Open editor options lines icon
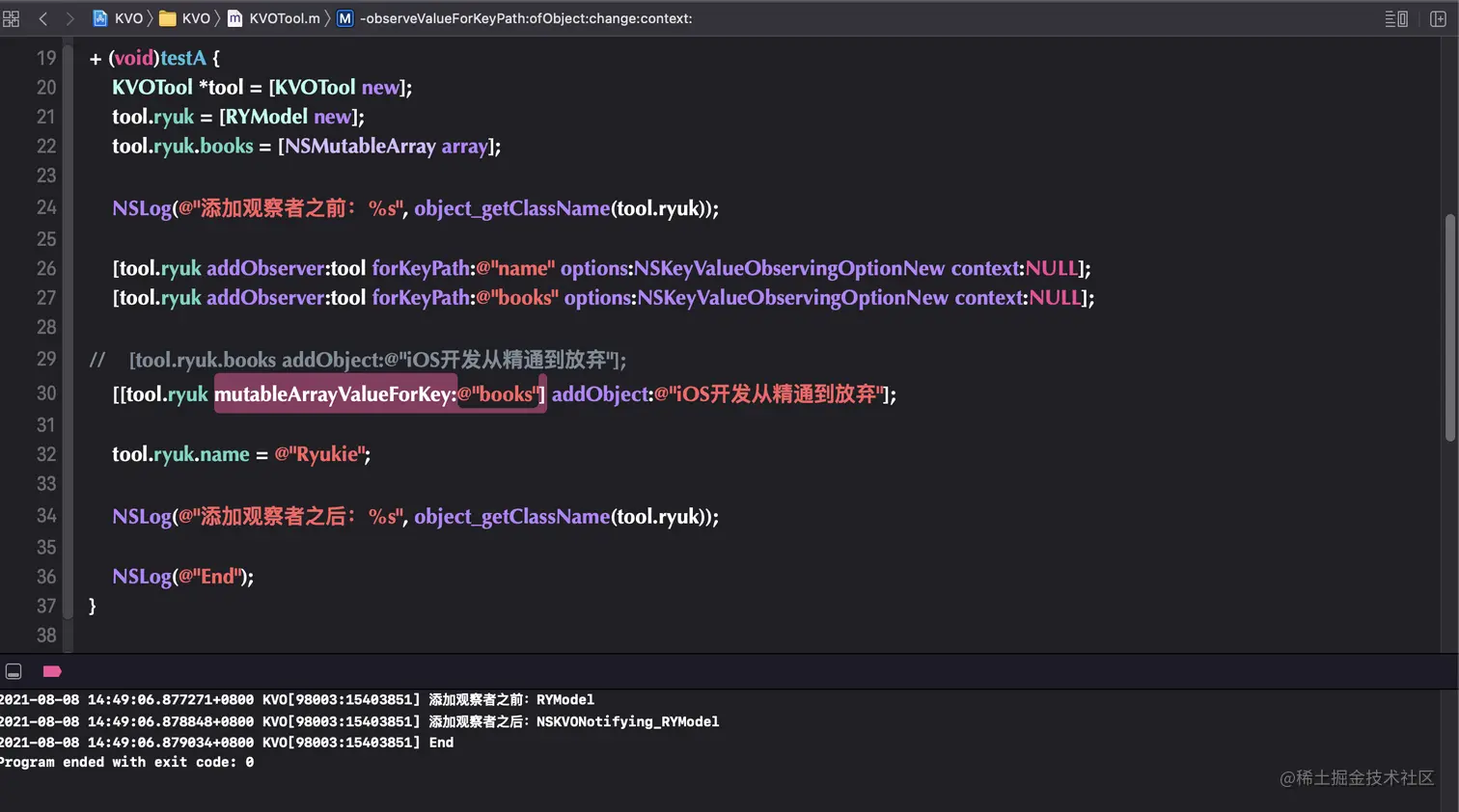 coord(1396,18)
